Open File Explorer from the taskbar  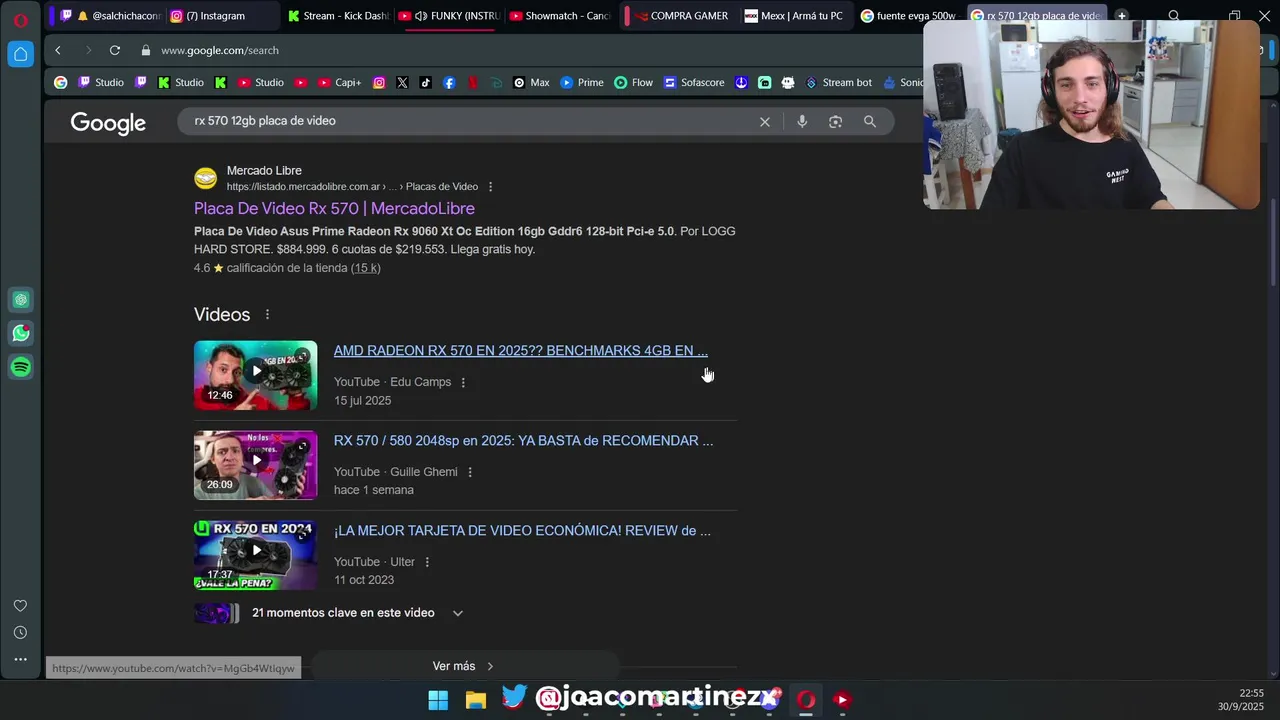pos(476,700)
